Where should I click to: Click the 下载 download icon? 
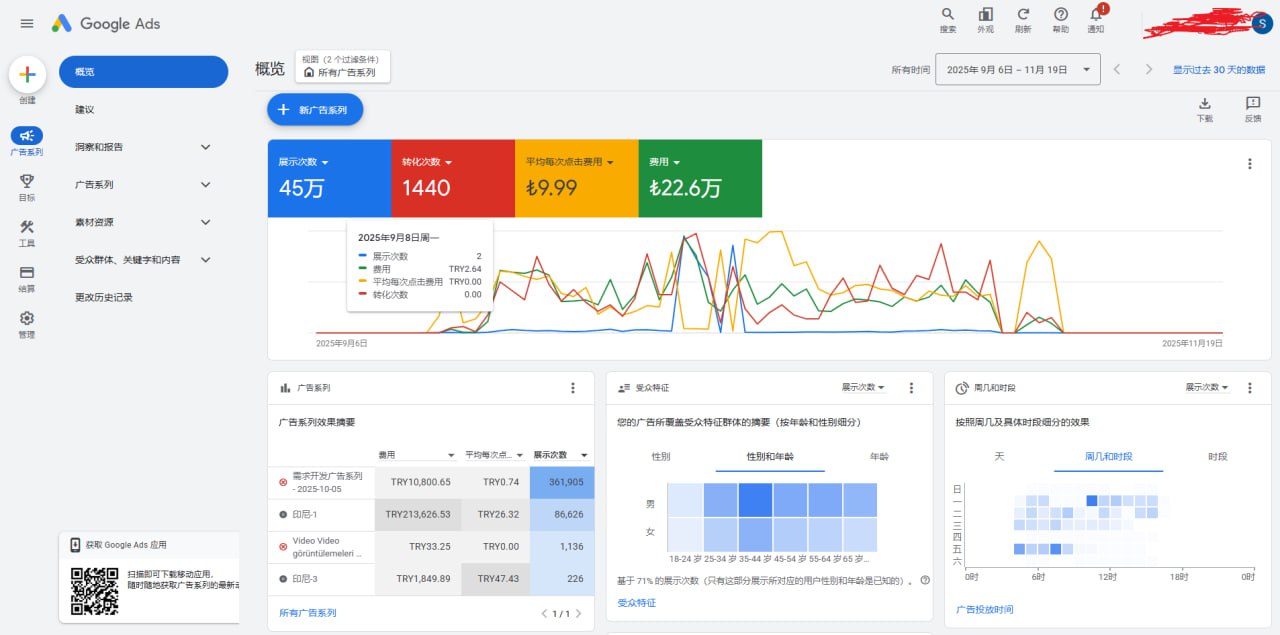[1205, 103]
